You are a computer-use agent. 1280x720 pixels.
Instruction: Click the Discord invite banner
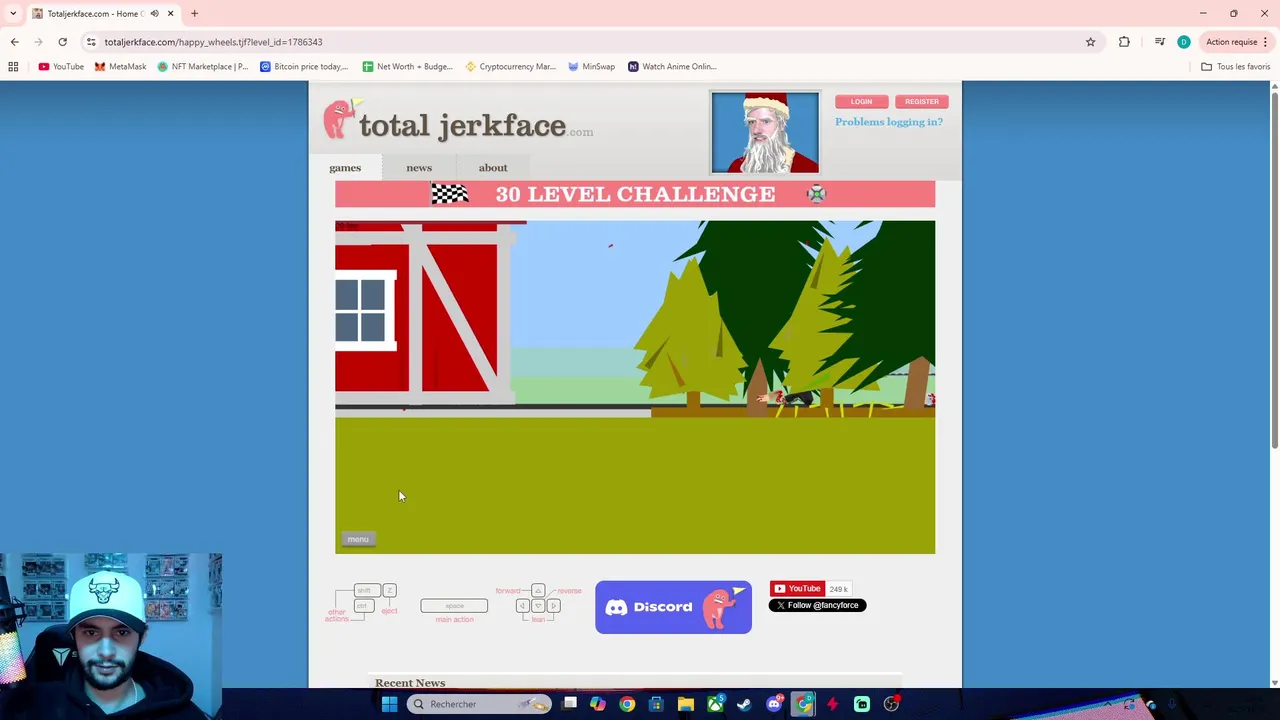tap(673, 607)
